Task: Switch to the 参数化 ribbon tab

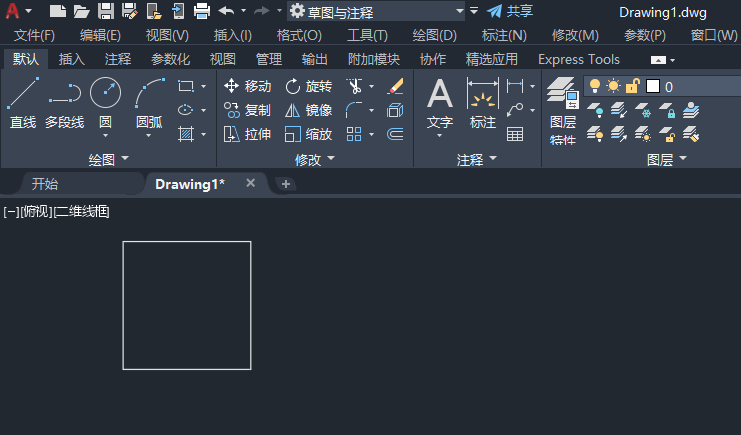Action: pyautogui.click(x=170, y=59)
